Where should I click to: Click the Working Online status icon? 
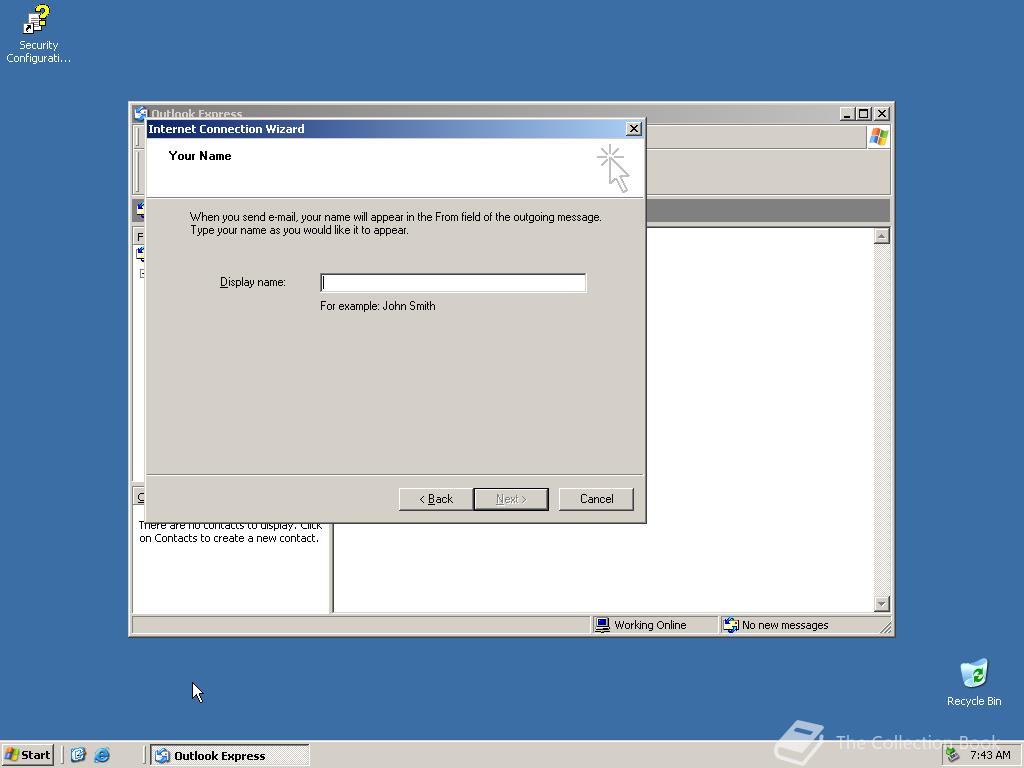coord(601,625)
